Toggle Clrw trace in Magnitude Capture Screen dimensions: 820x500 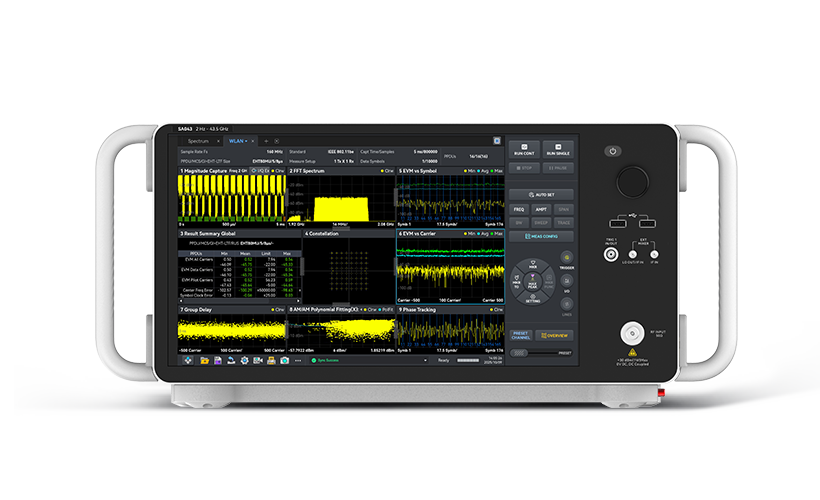tap(277, 171)
